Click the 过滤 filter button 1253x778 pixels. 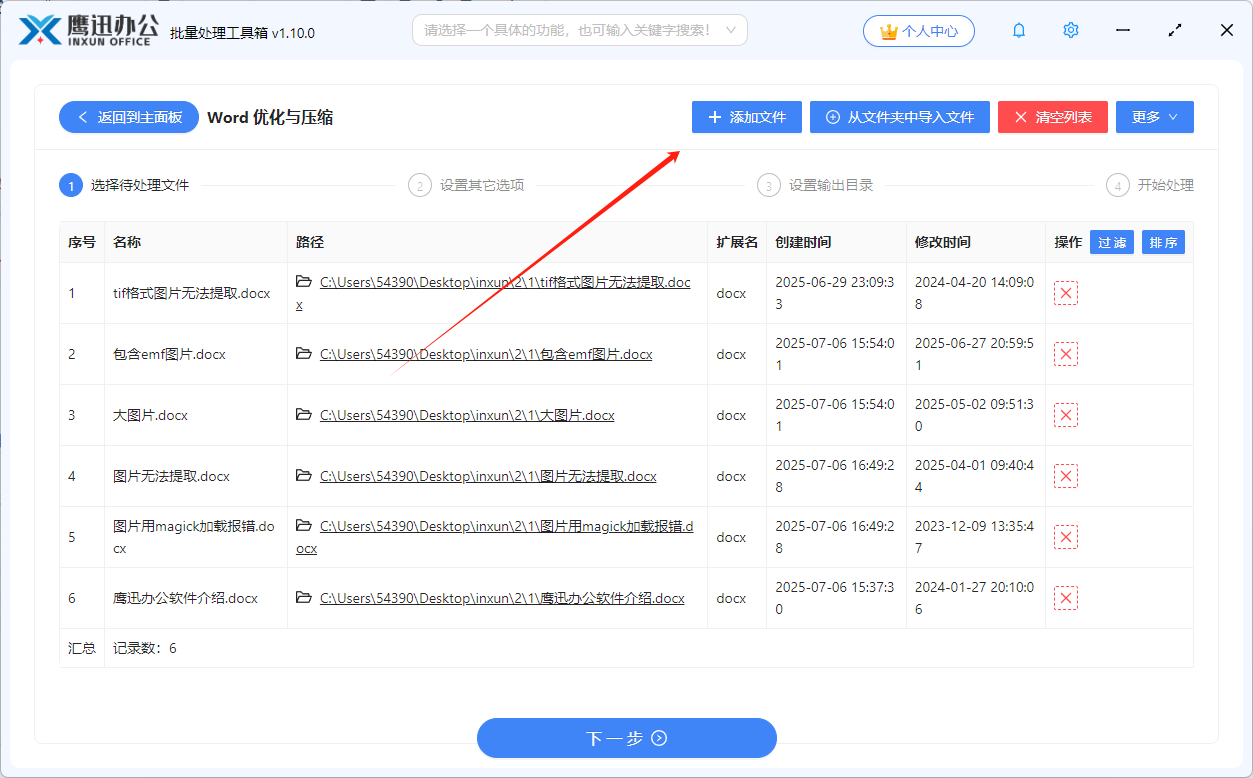1112,242
